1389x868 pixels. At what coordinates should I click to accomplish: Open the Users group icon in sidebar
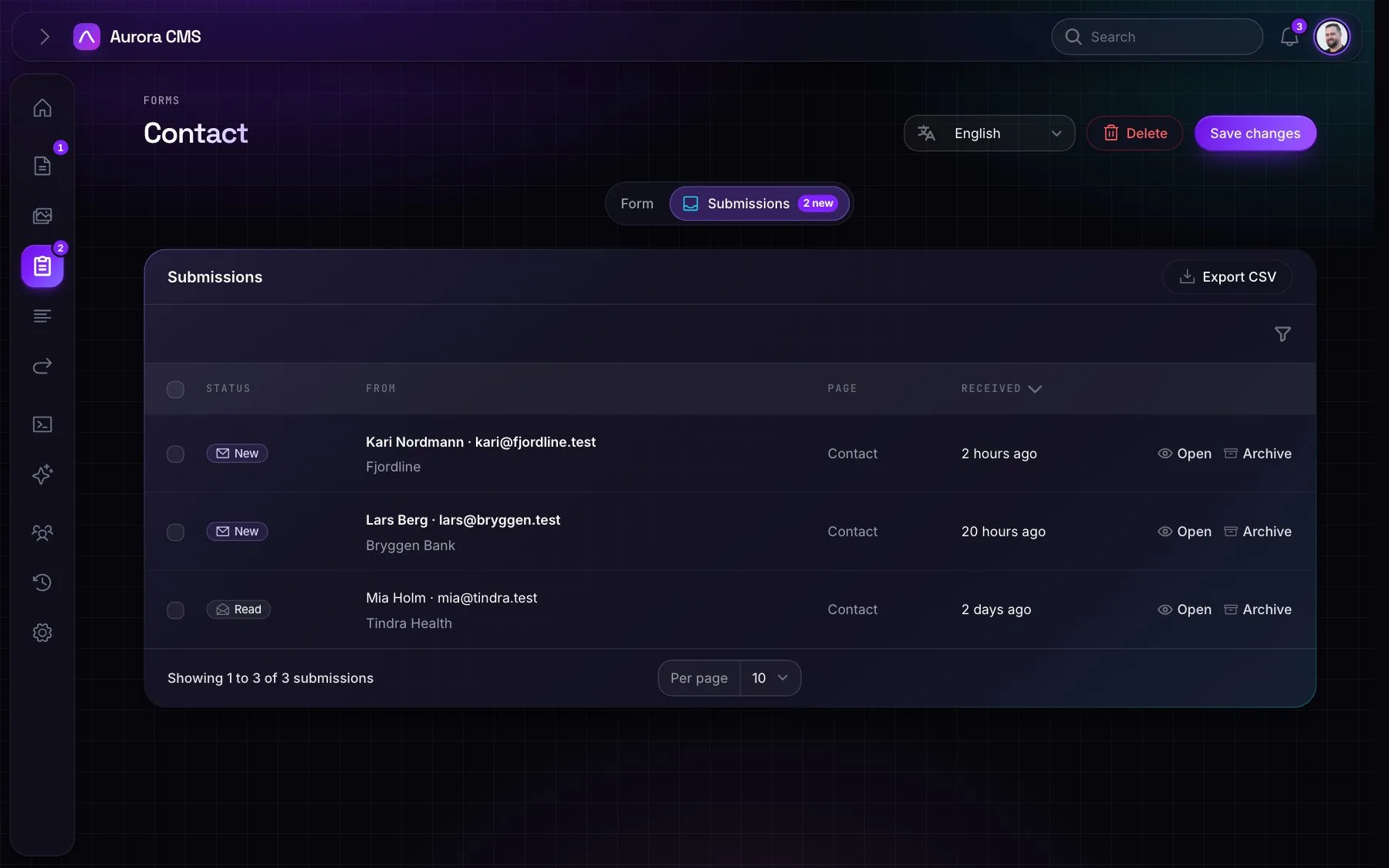coord(42,532)
